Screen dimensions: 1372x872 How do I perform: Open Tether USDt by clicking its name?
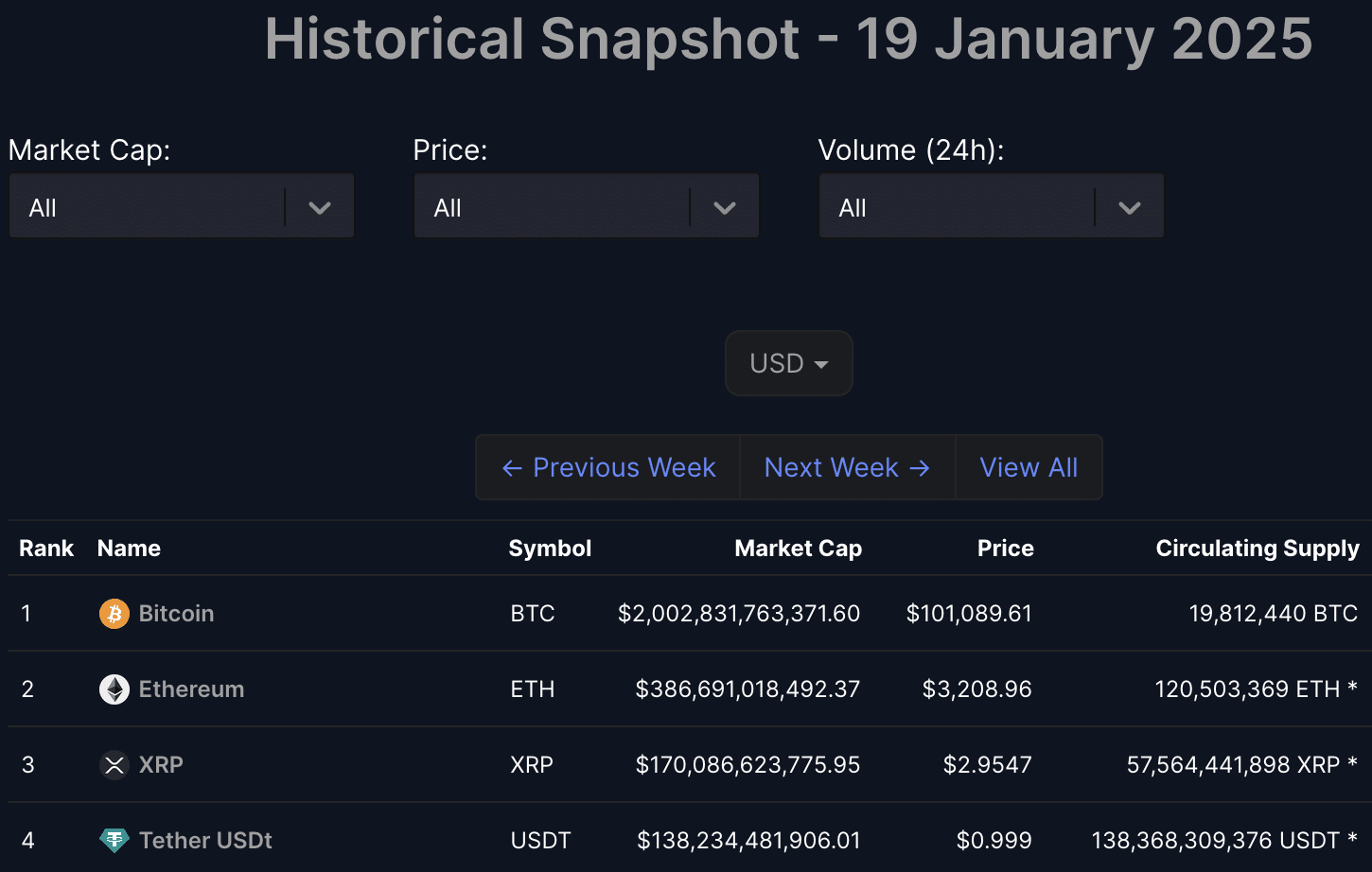[205, 840]
